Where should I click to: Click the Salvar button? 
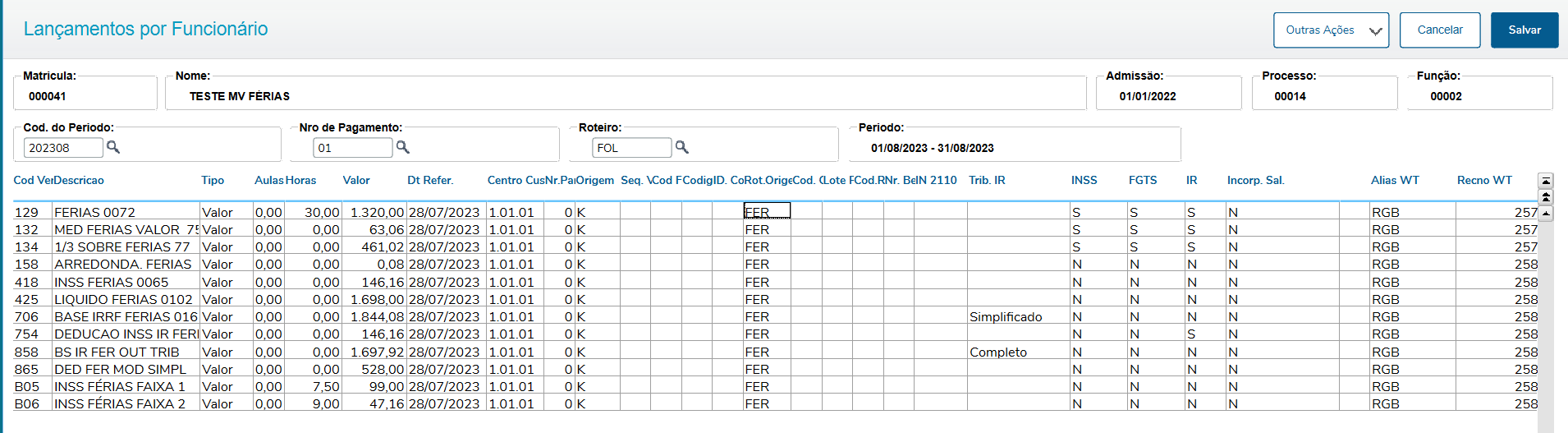(1524, 30)
